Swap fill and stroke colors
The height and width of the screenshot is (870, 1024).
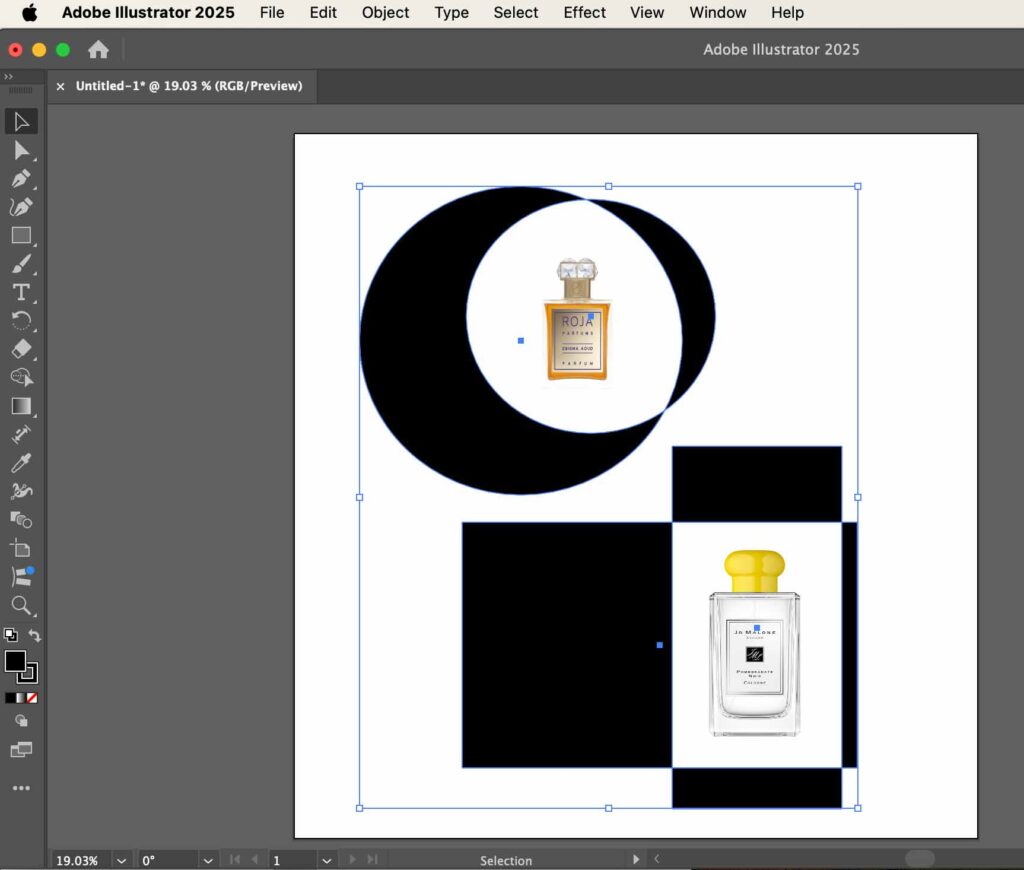click(x=35, y=636)
